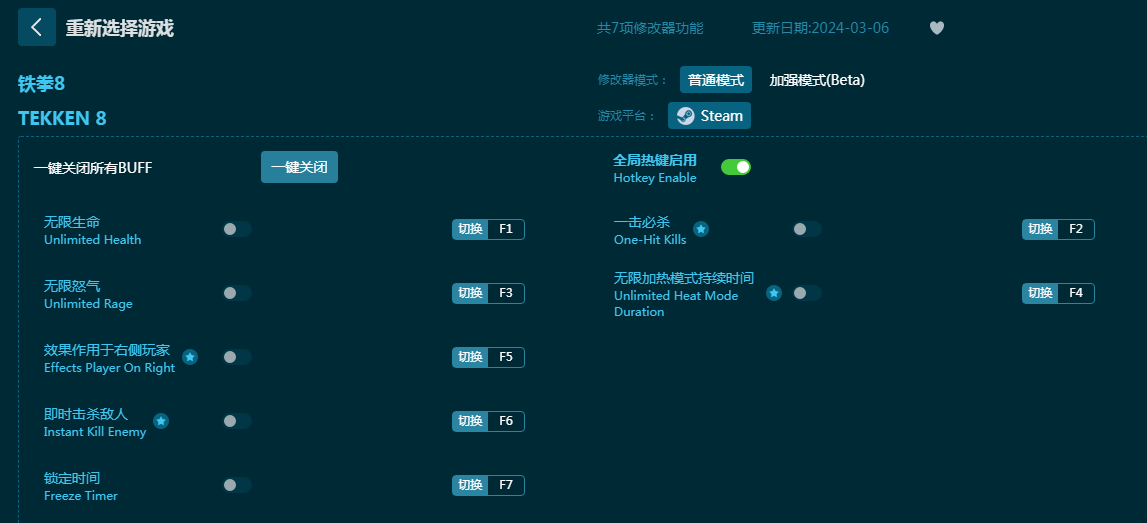Switch on Effects Player On Right

(236, 357)
